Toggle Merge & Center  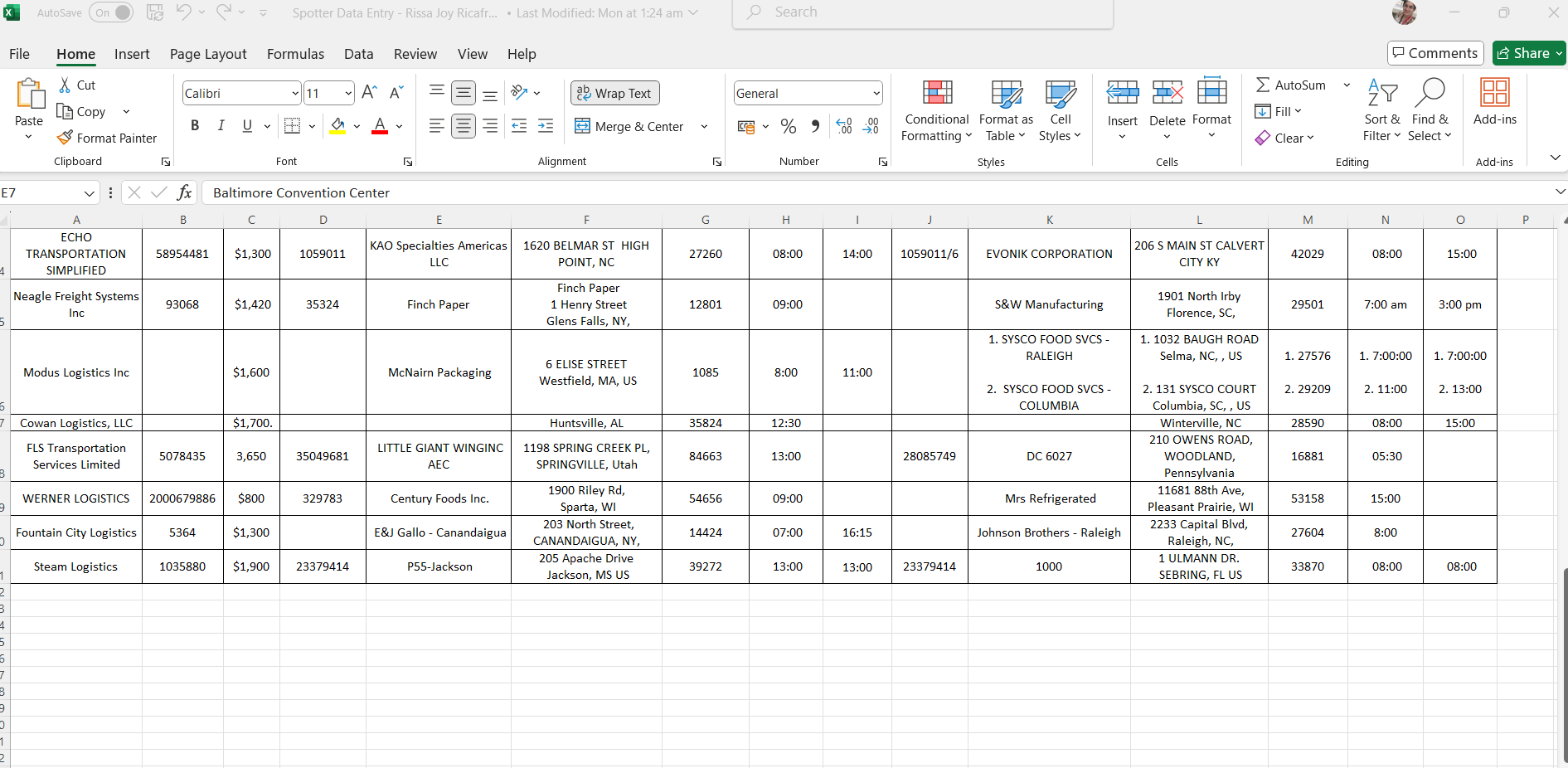point(629,126)
